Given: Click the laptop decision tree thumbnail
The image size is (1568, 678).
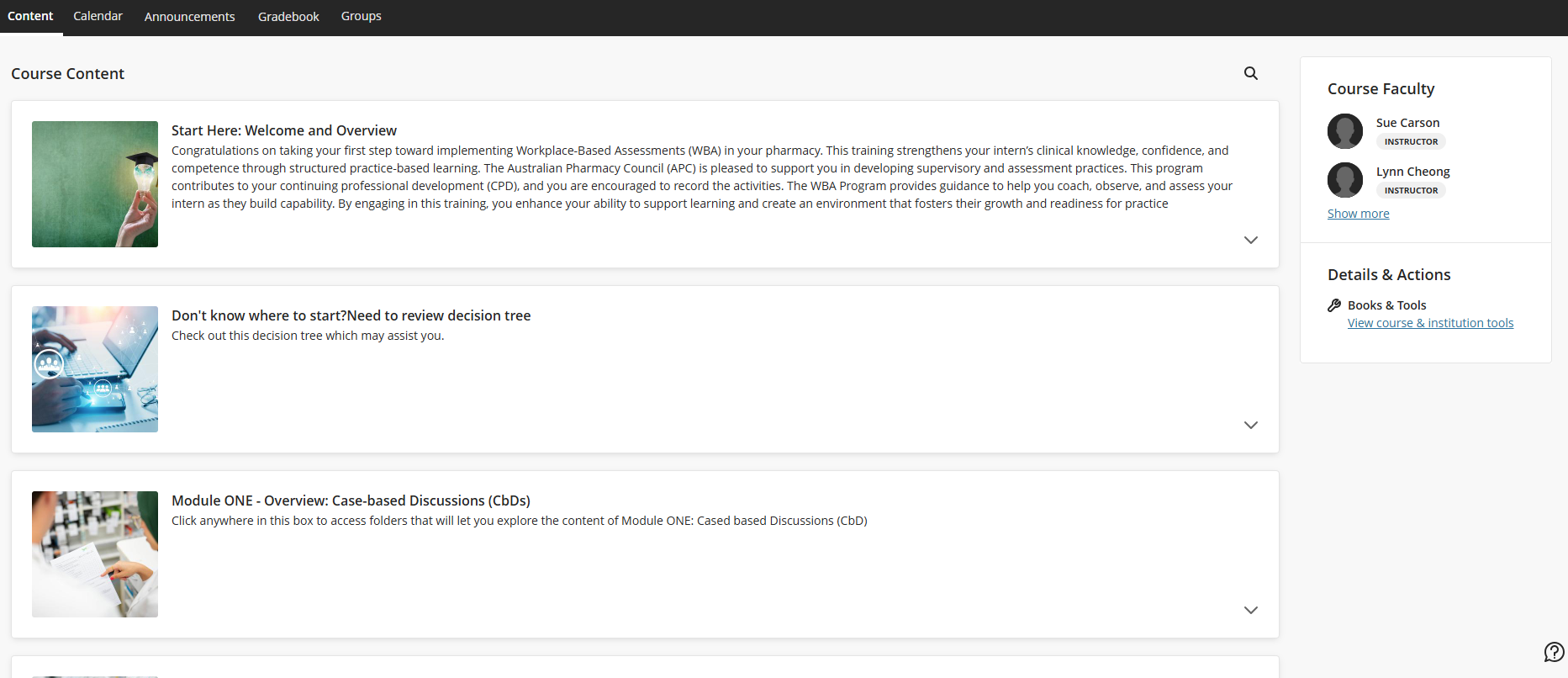Looking at the screenshot, I should point(95,369).
